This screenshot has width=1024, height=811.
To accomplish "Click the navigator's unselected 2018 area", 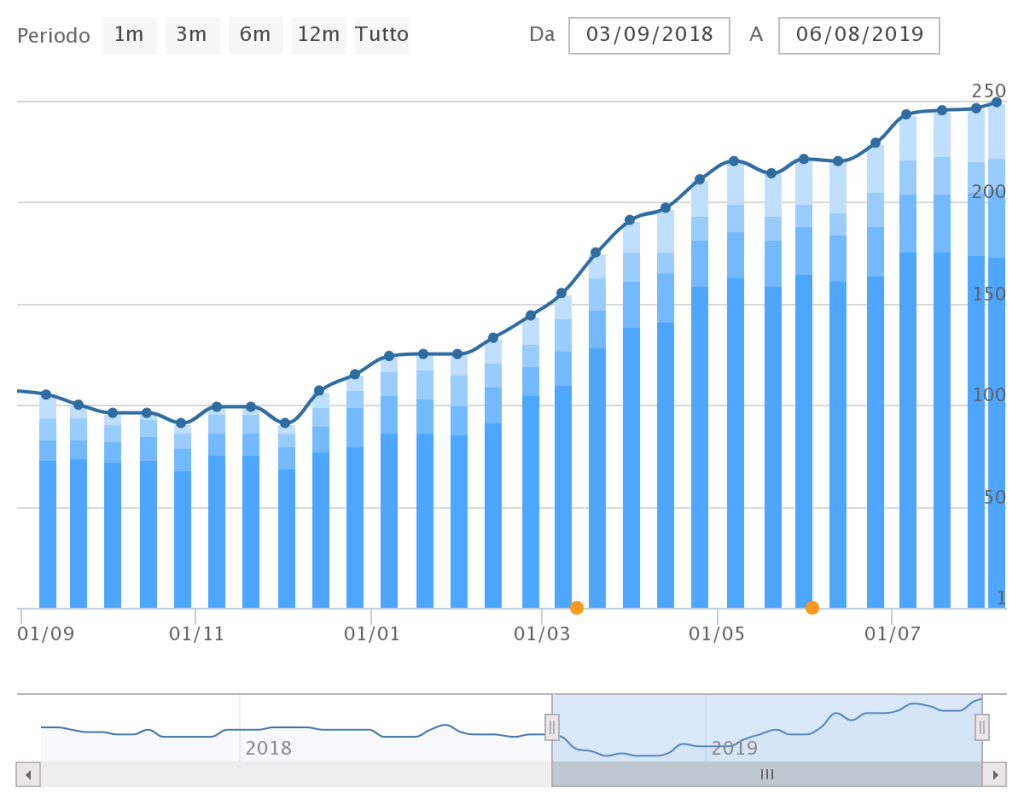I will (x=300, y=727).
